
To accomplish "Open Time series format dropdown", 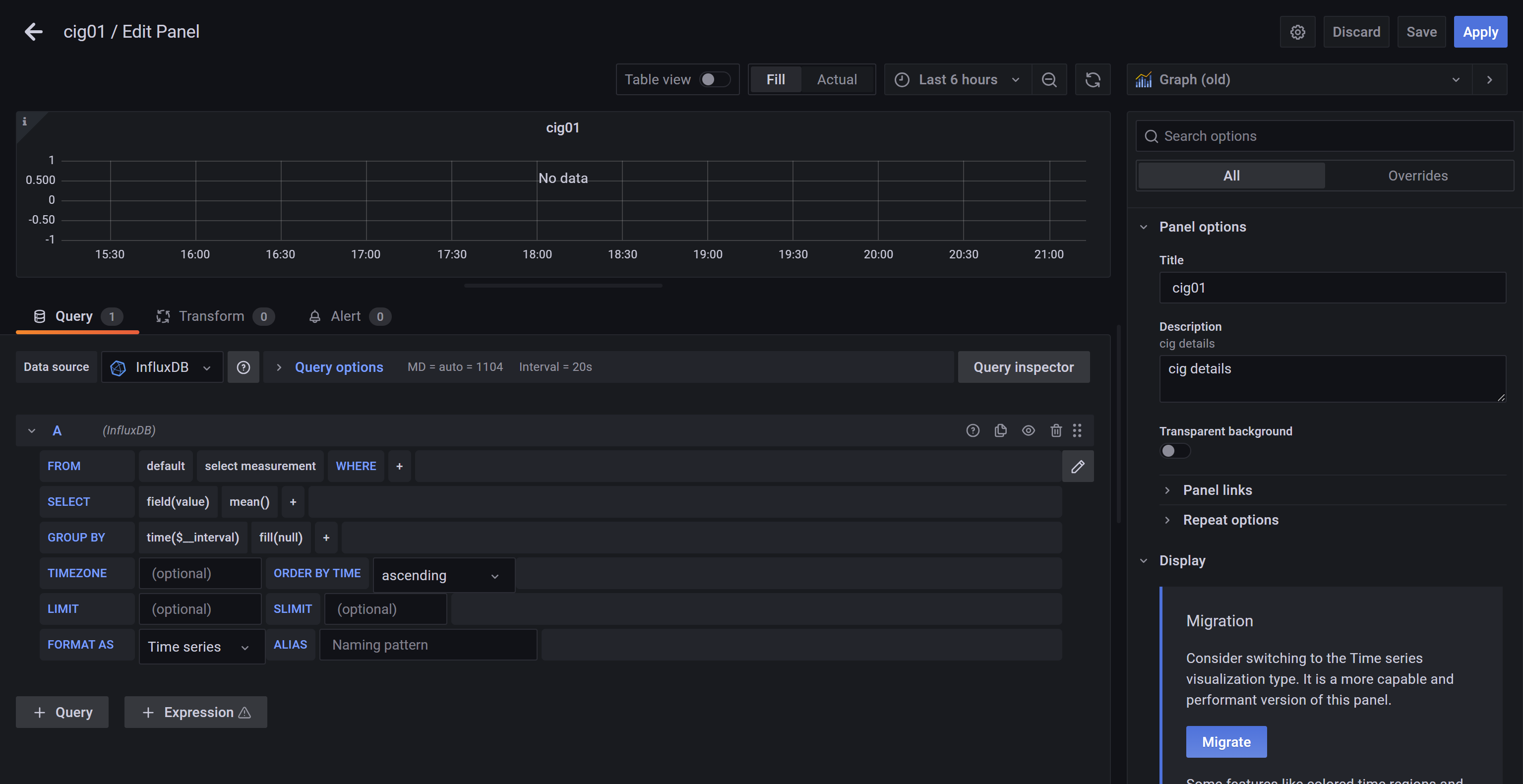I will (x=202, y=647).
